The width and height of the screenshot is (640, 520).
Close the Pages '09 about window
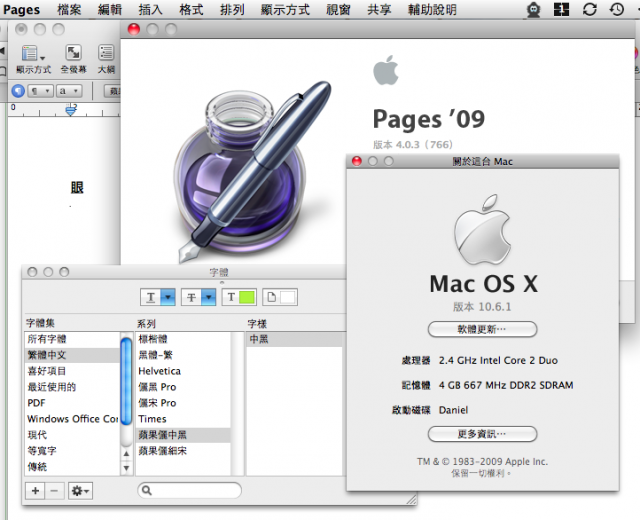pos(134,29)
